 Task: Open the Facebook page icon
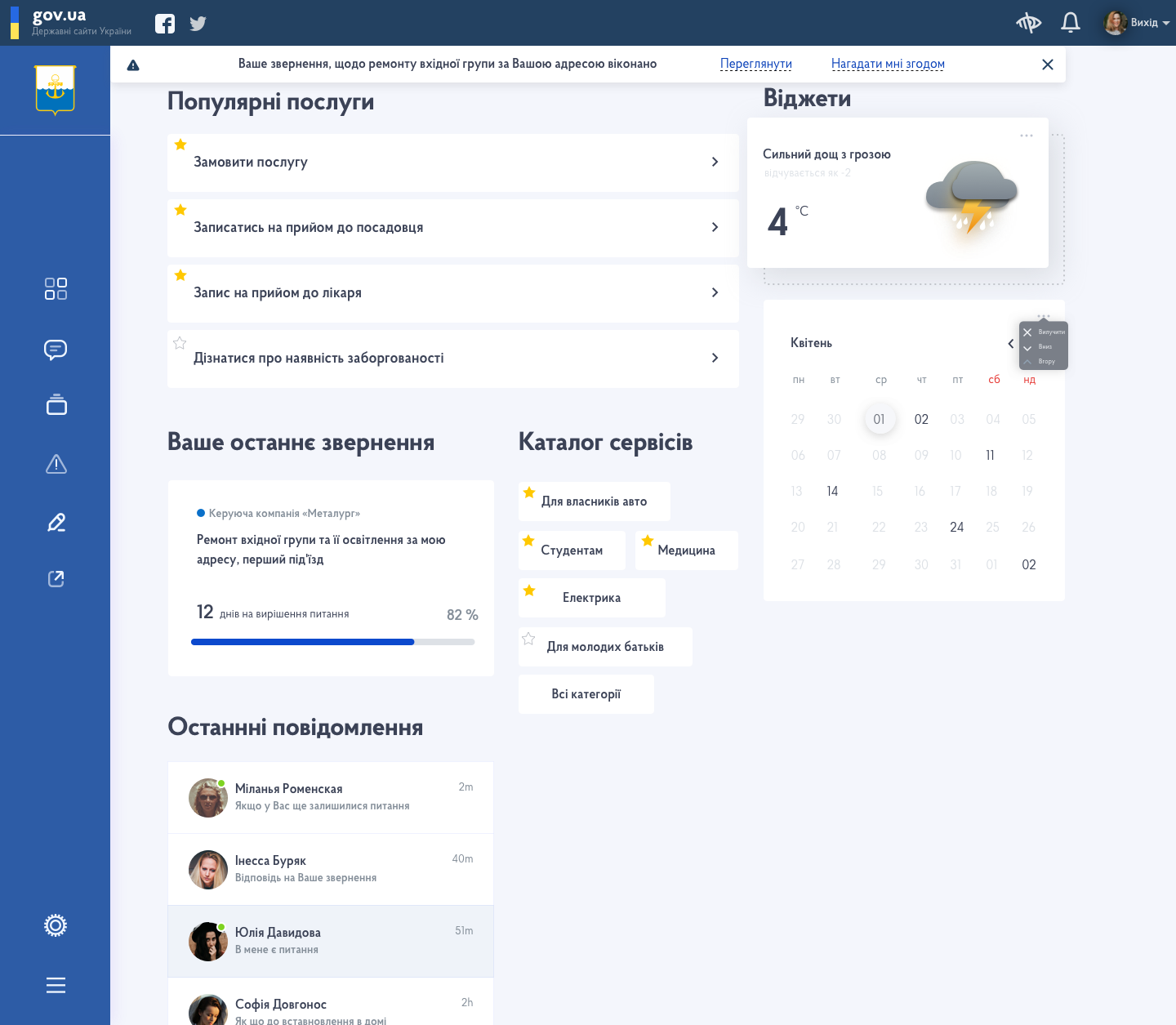pyautogui.click(x=165, y=24)
